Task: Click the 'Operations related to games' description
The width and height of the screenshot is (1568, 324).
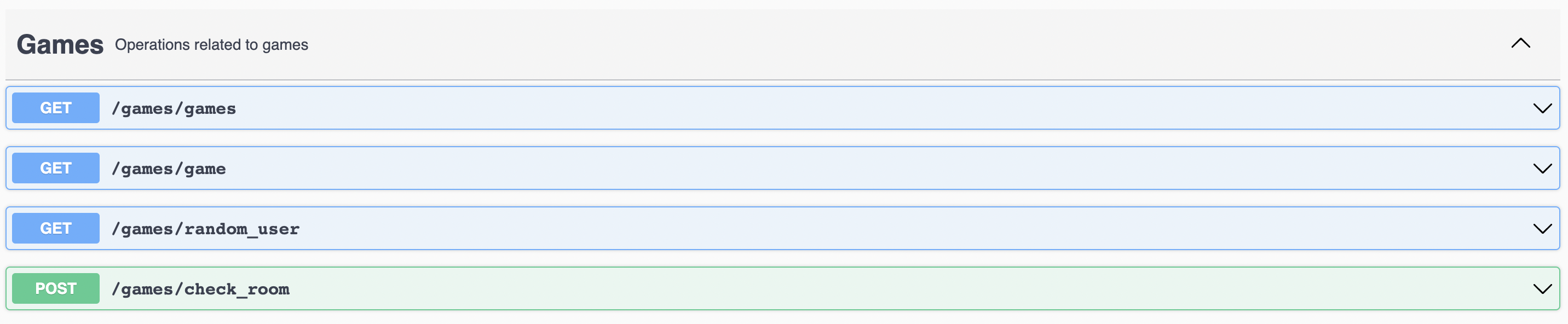Action: click(x=211, y=44)
